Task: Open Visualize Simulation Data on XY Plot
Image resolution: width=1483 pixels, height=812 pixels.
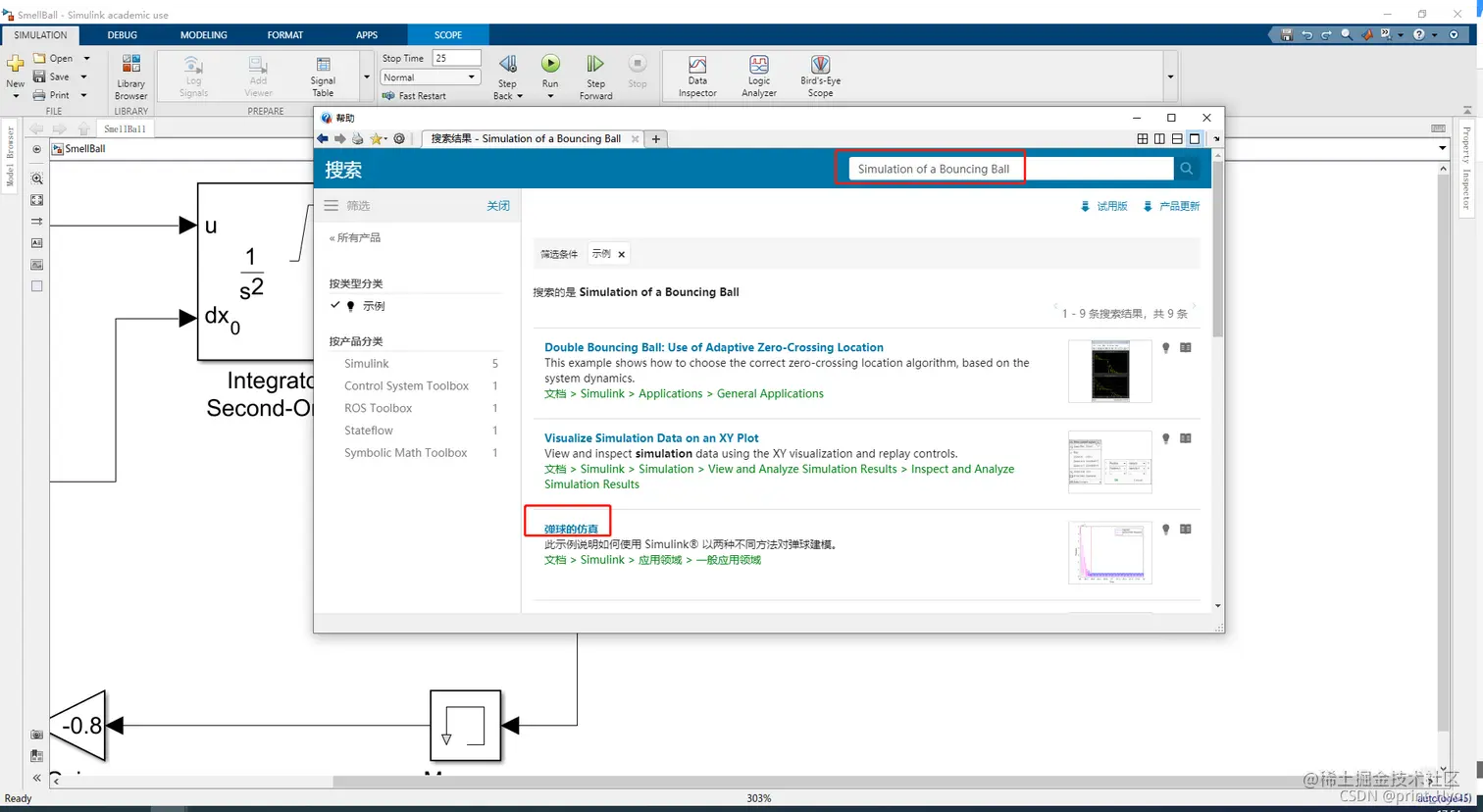Action: pyautogui.click(x=651, y=438)
